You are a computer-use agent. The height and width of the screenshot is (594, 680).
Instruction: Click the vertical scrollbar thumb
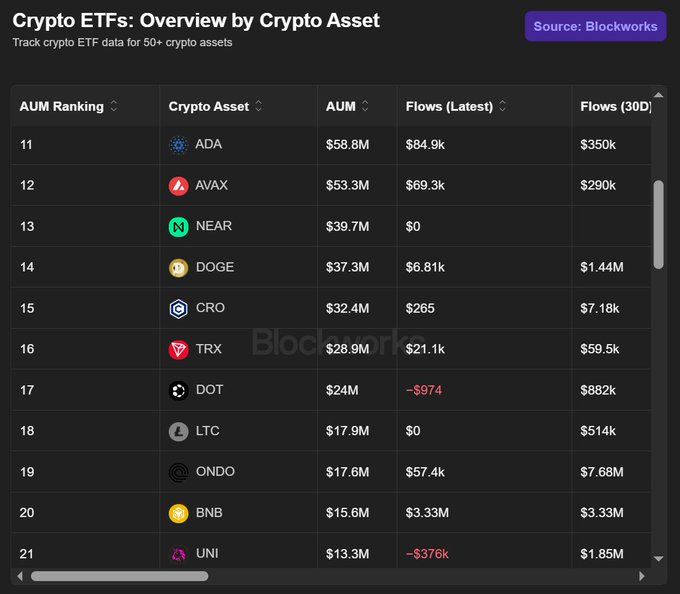[658, 225]
